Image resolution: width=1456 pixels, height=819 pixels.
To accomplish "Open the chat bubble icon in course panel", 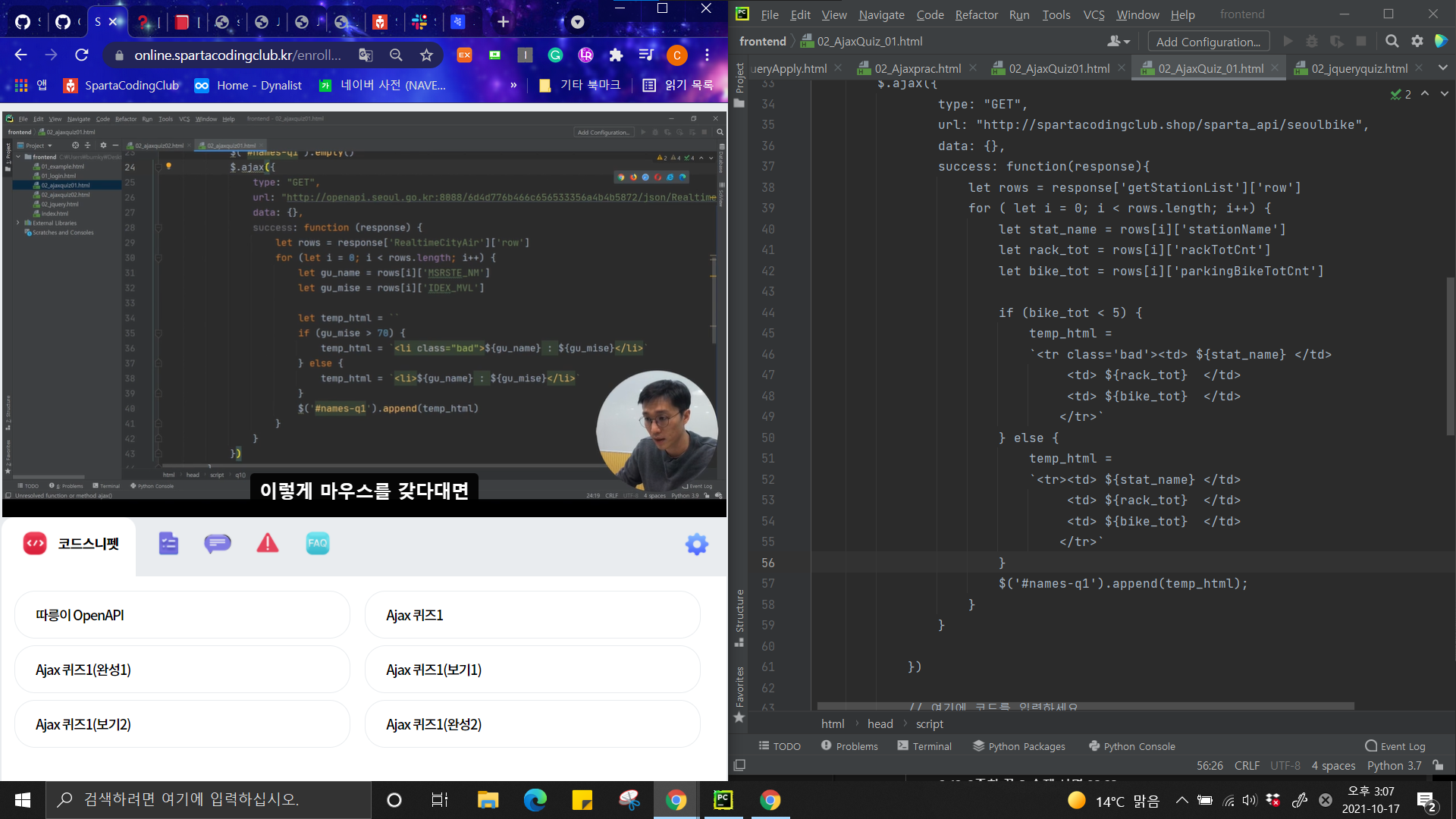I will click(217, 544).
